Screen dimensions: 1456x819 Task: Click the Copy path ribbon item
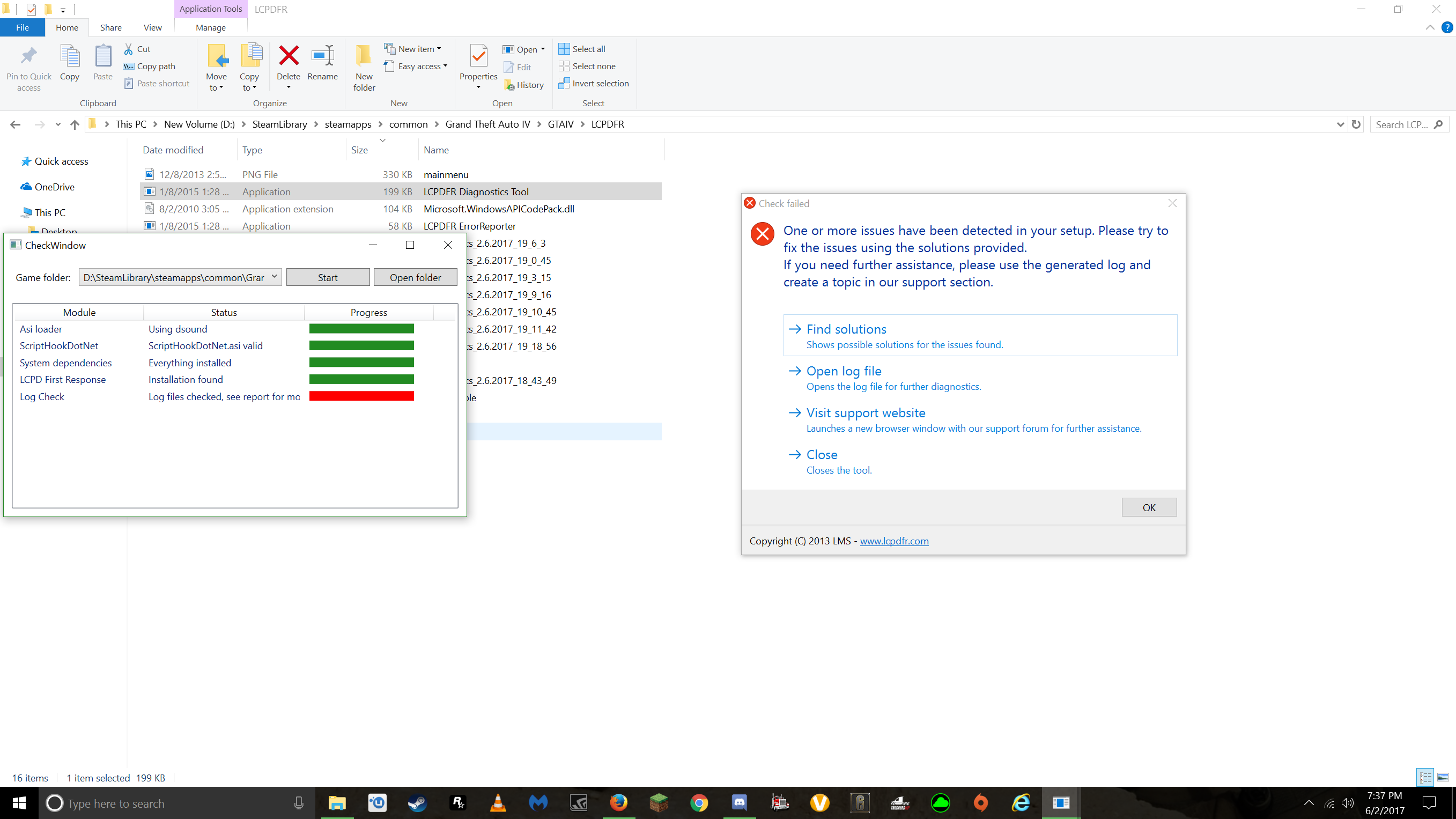pos(150,66)
